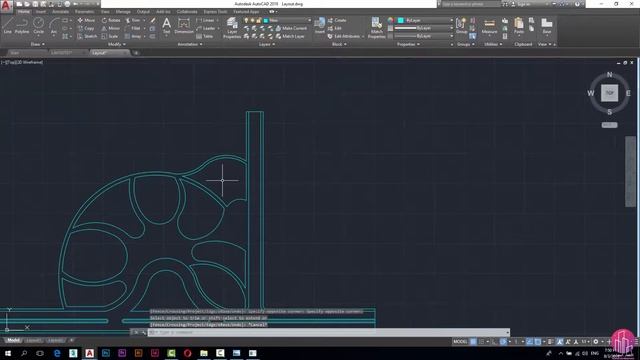
Task: Expand the Block panel
Action: coord(339,44)
